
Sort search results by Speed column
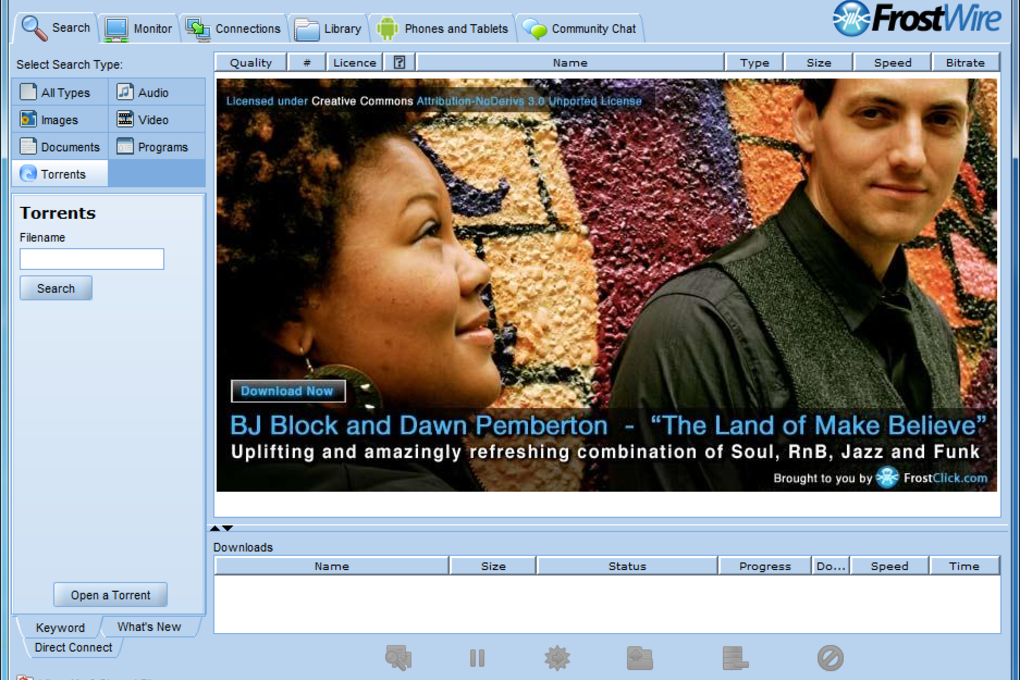(892, 62)
